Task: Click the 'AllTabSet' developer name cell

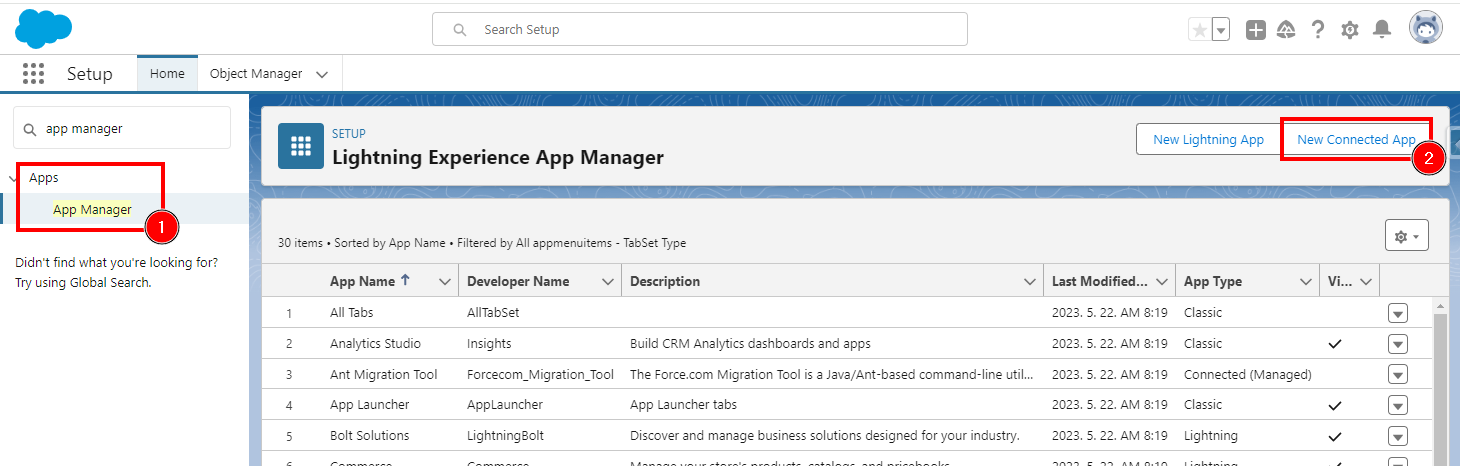Action: coord(493,312)
